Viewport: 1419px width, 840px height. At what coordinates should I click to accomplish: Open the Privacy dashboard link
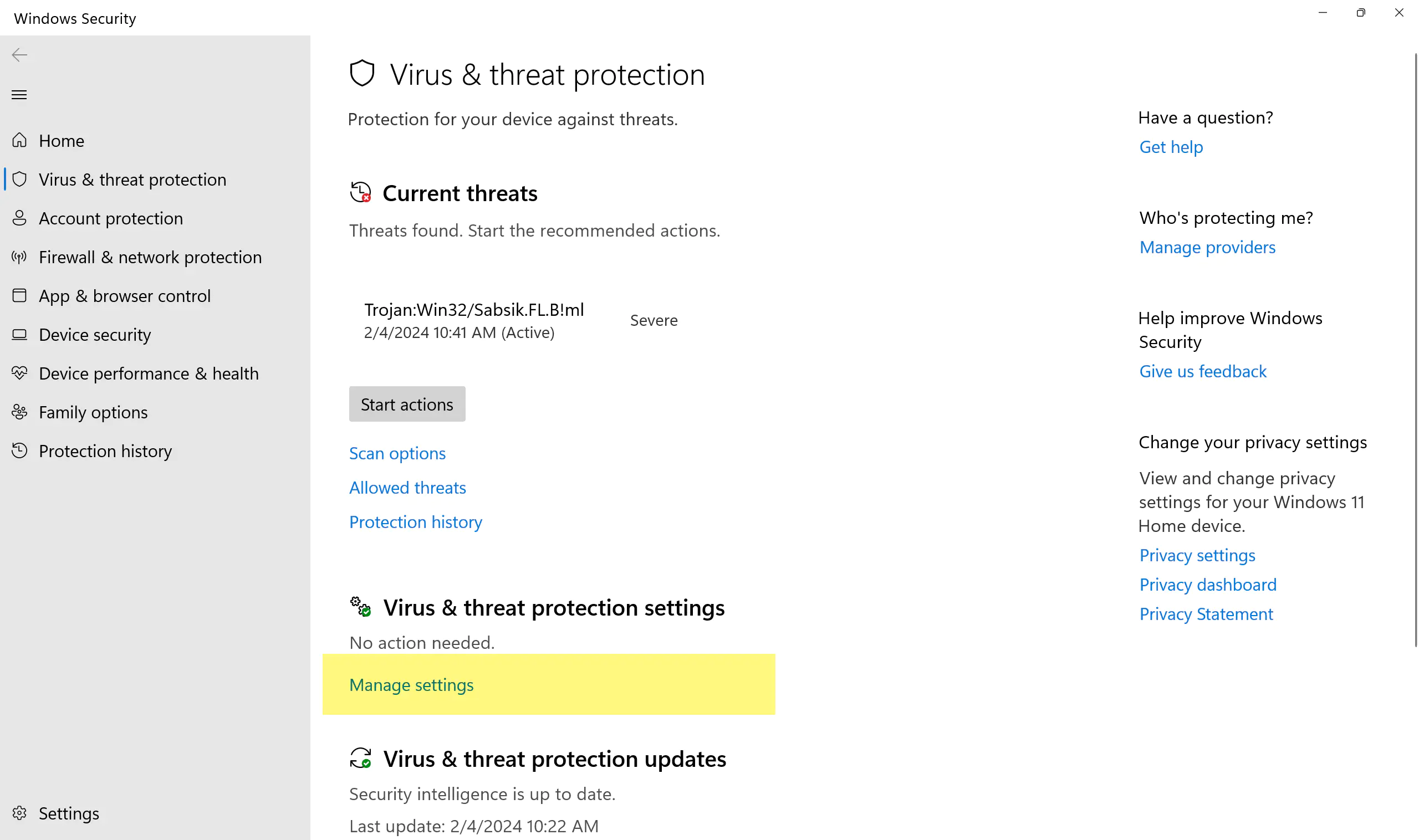click(x=1207, y=585)
